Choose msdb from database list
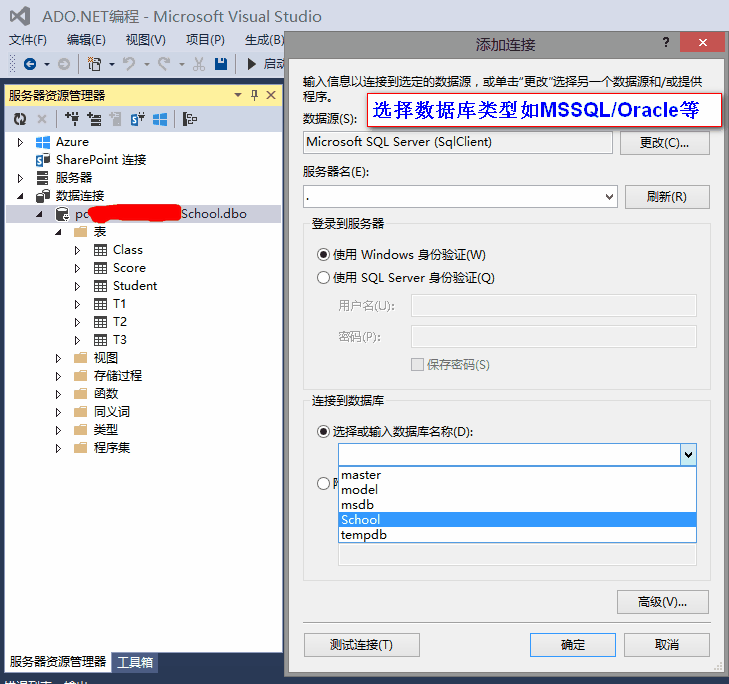The image size is (729, 684). (x=517, y=505)
